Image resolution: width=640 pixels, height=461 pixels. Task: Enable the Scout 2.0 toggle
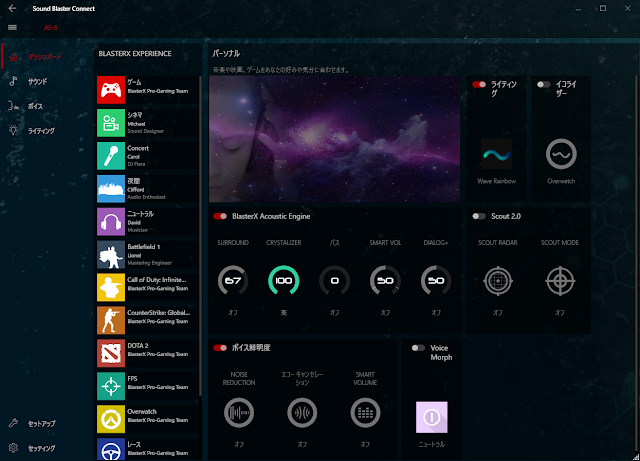(x=479, y=216)
